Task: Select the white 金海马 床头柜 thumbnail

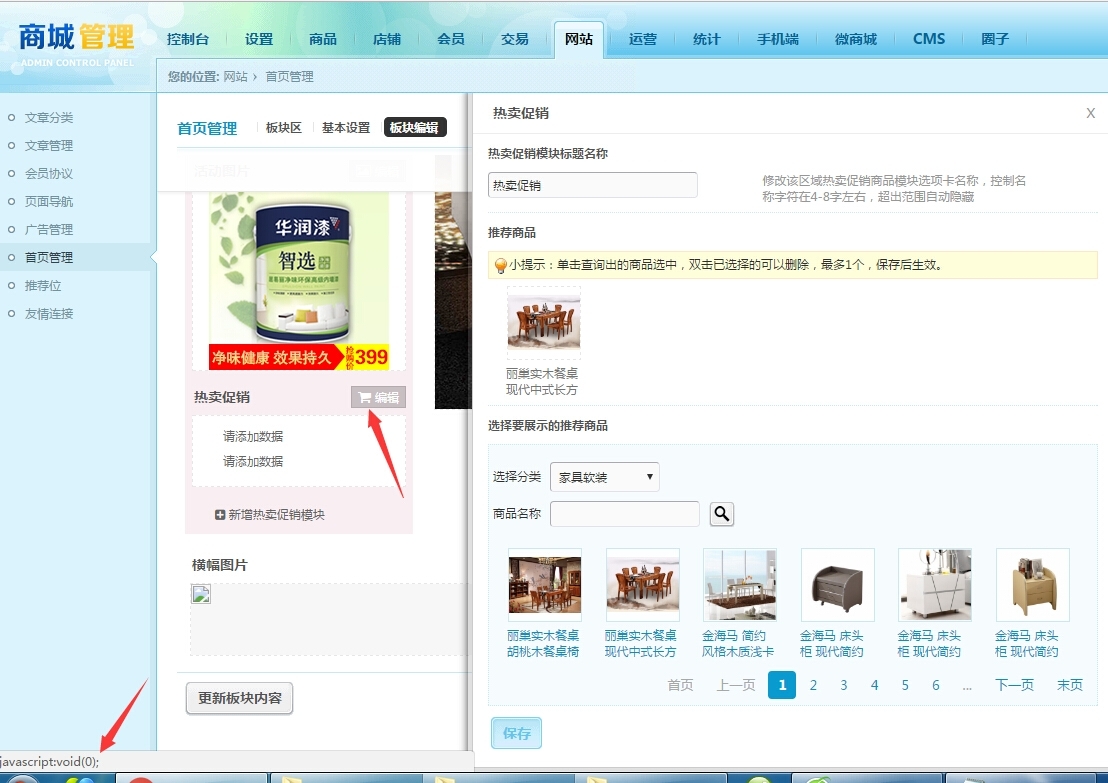Action: (x=935, y=585)
